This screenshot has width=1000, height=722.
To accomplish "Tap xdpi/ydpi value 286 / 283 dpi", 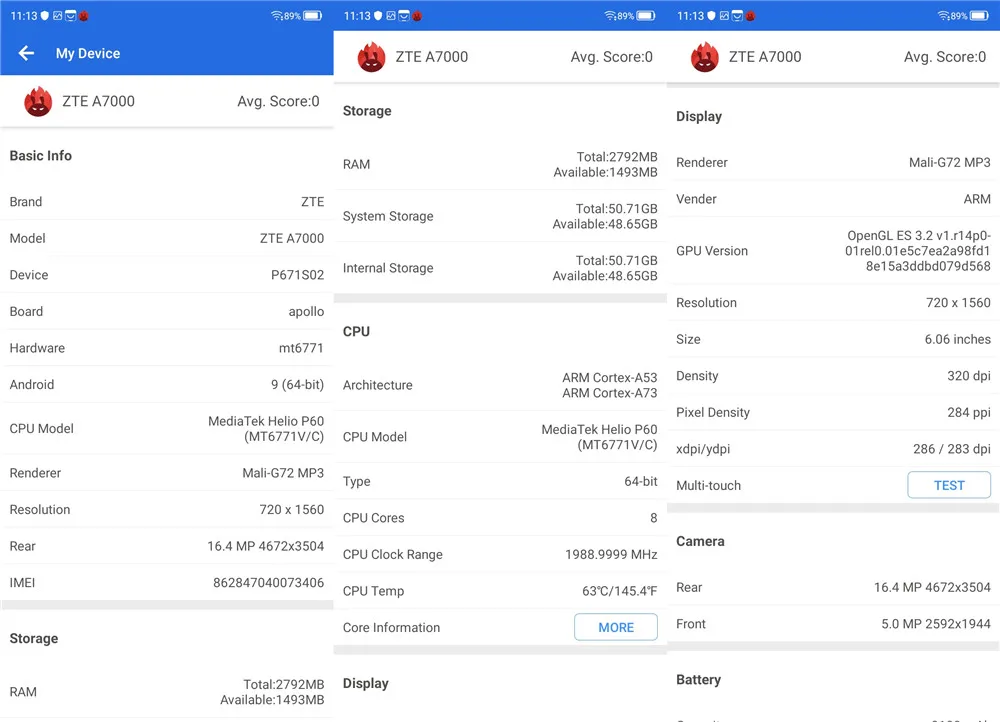I will (x=952, y=449).
